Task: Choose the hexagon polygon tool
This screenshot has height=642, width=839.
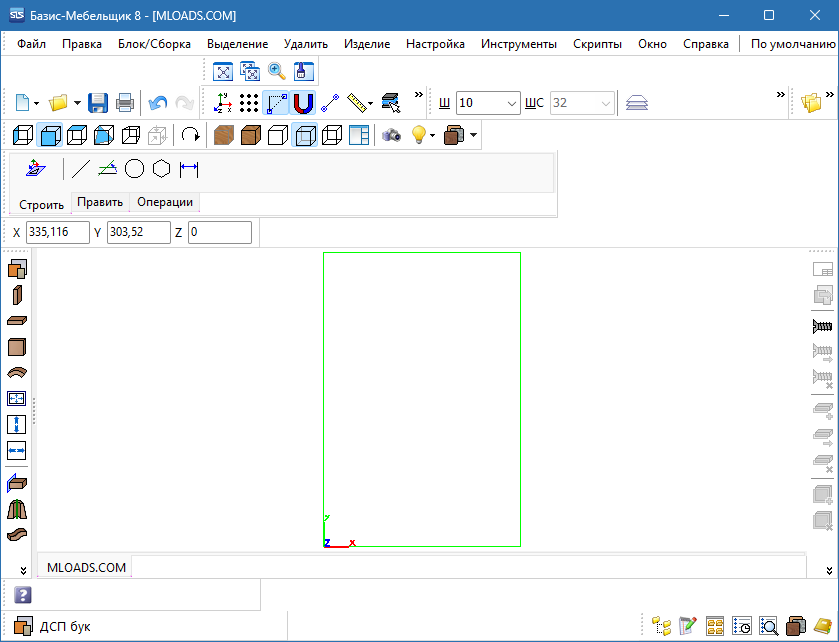Action: [x=161, y=169]
